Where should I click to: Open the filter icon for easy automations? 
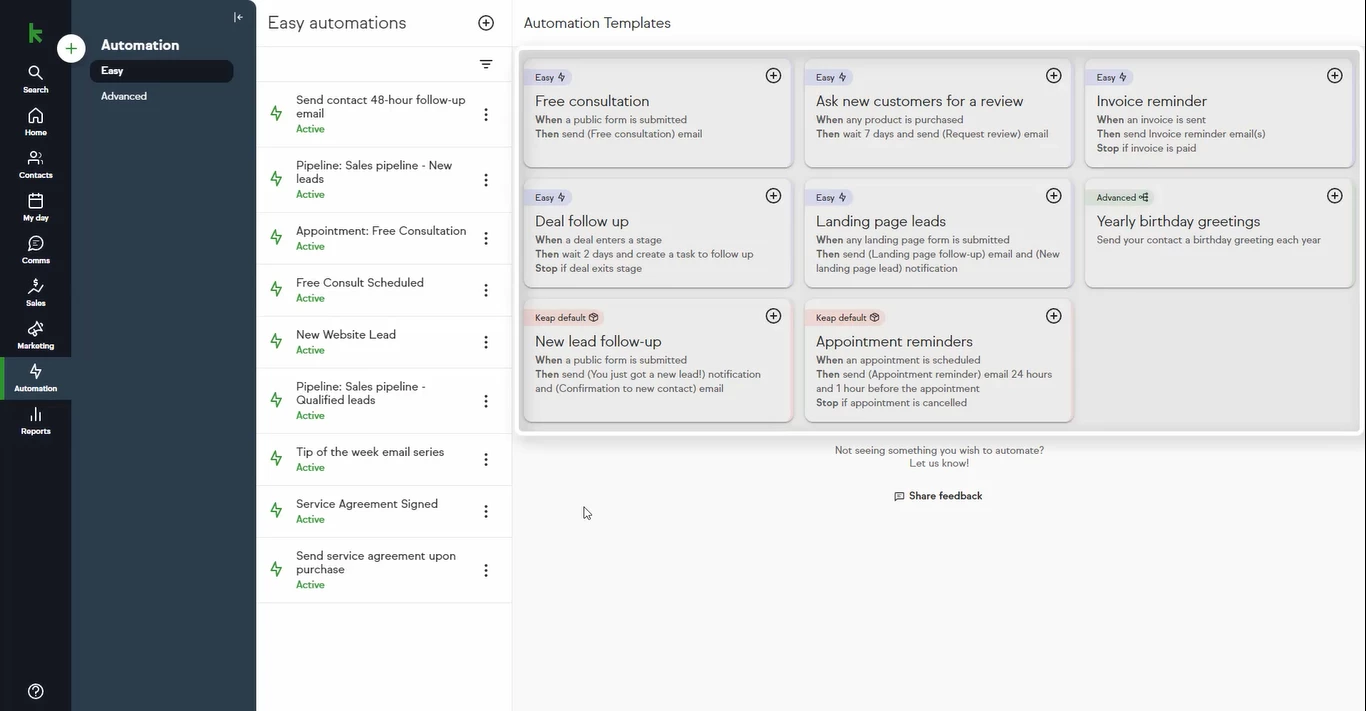click(x=486, y=64)
